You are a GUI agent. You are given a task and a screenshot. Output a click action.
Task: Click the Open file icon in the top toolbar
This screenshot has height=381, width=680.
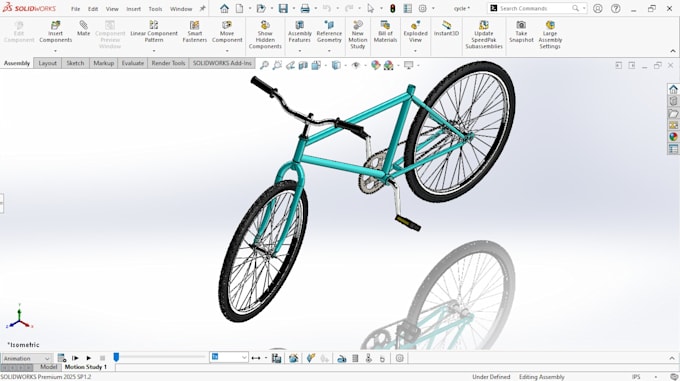pos(261,8)
